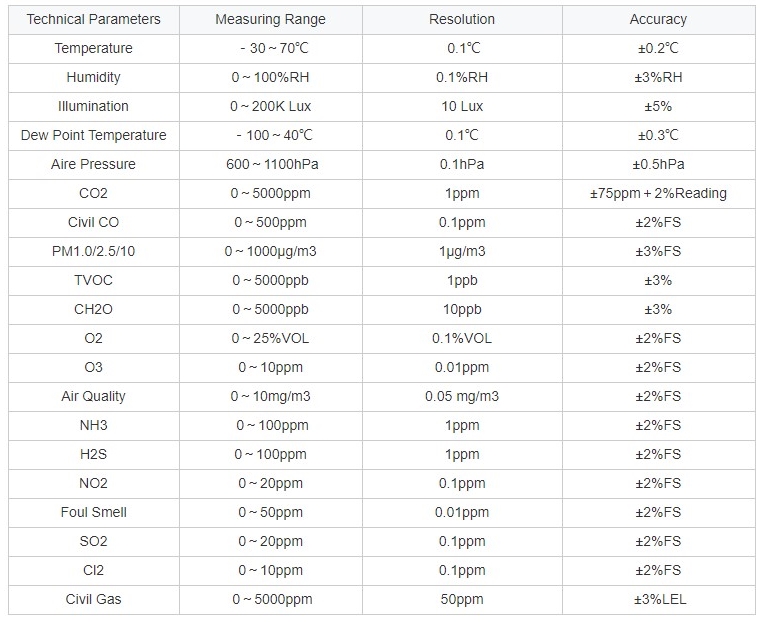Click the ±75ppm+2%Reading accuracy cell

658,193
